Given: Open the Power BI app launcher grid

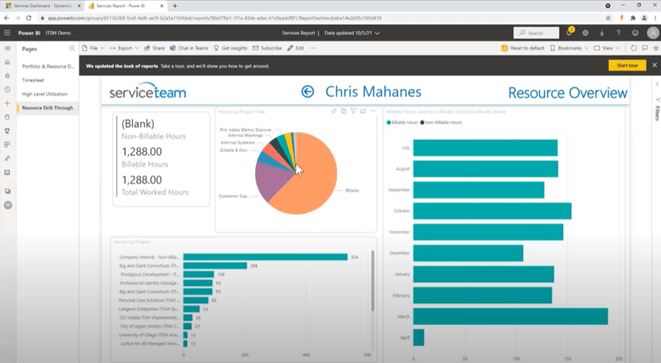Looking at the screenshot, I should 7,33.
